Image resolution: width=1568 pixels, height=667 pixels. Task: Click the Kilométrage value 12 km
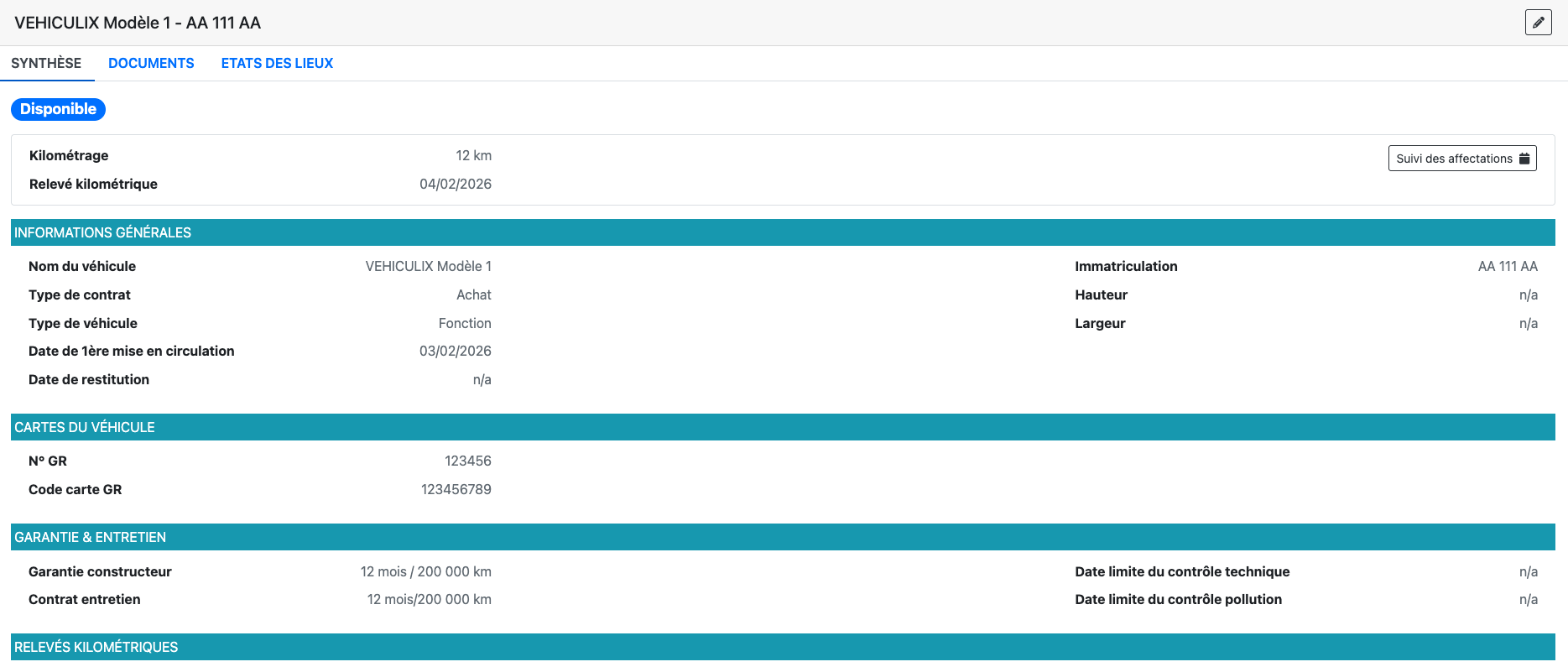[x=473, y=156]
